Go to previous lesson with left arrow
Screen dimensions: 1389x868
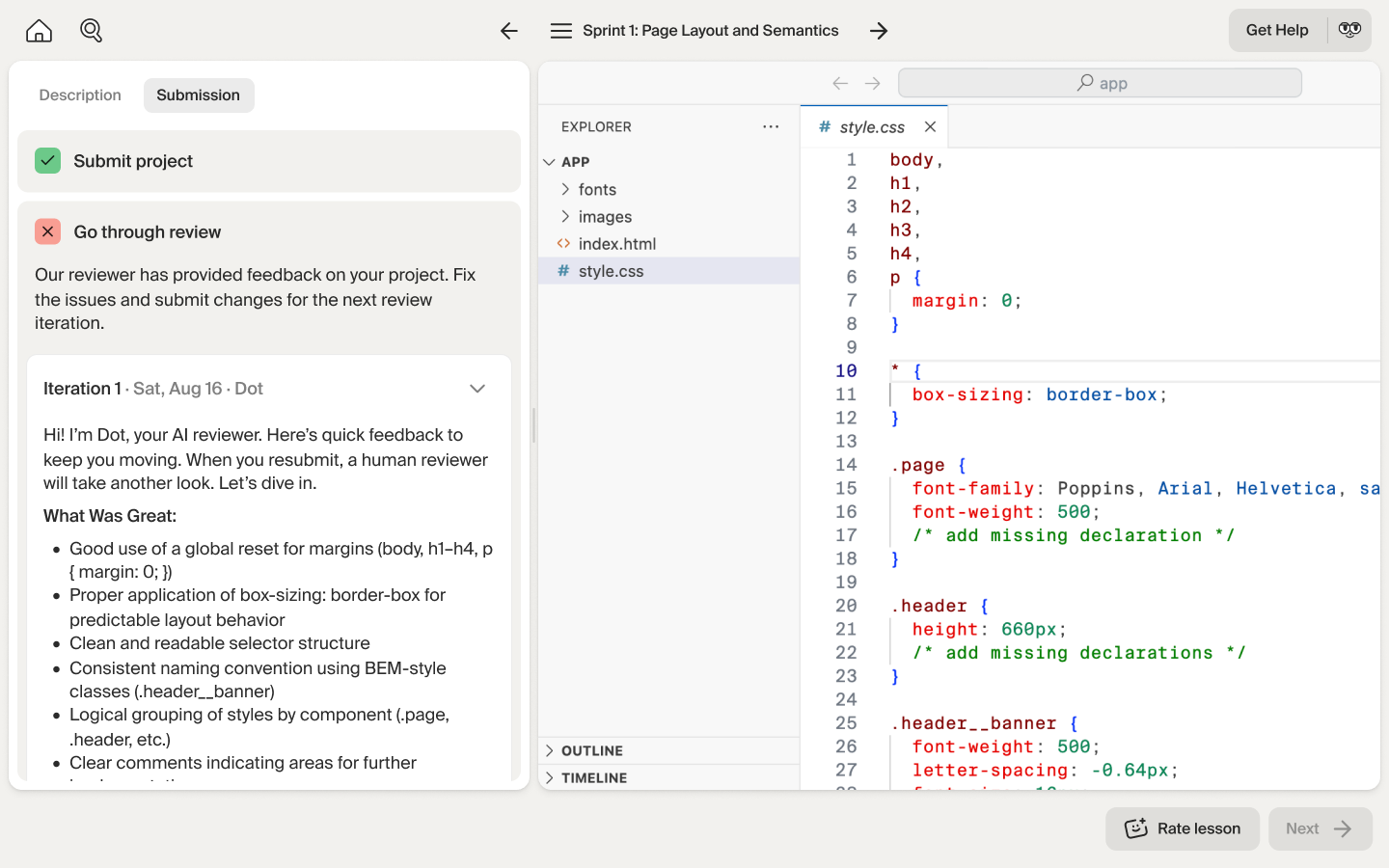(x=509, y=31)
